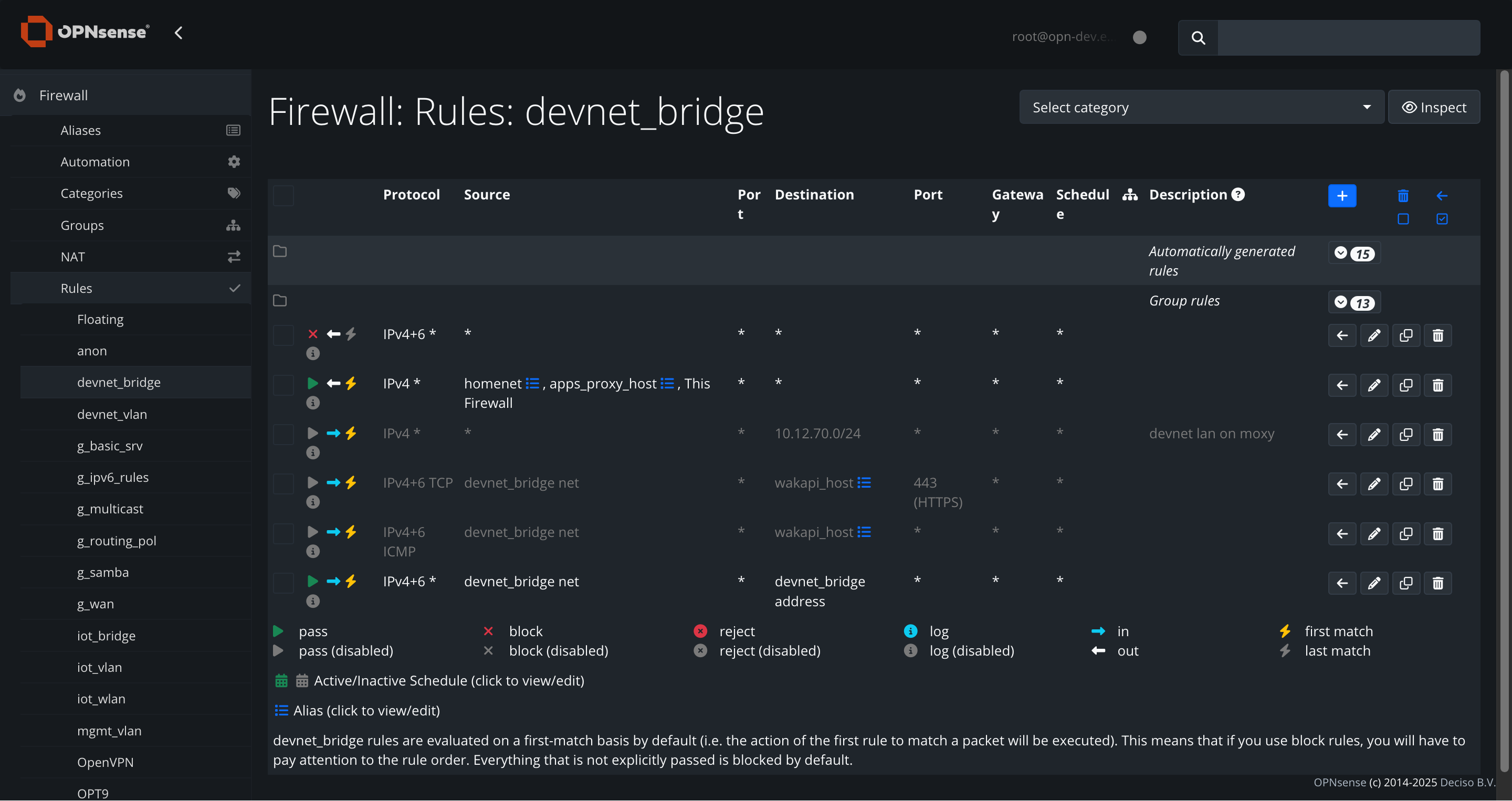Viewport: 1512px width, 801px height.
Task: Expand the Group rules count 13
Action: (x=1354, y=303)
